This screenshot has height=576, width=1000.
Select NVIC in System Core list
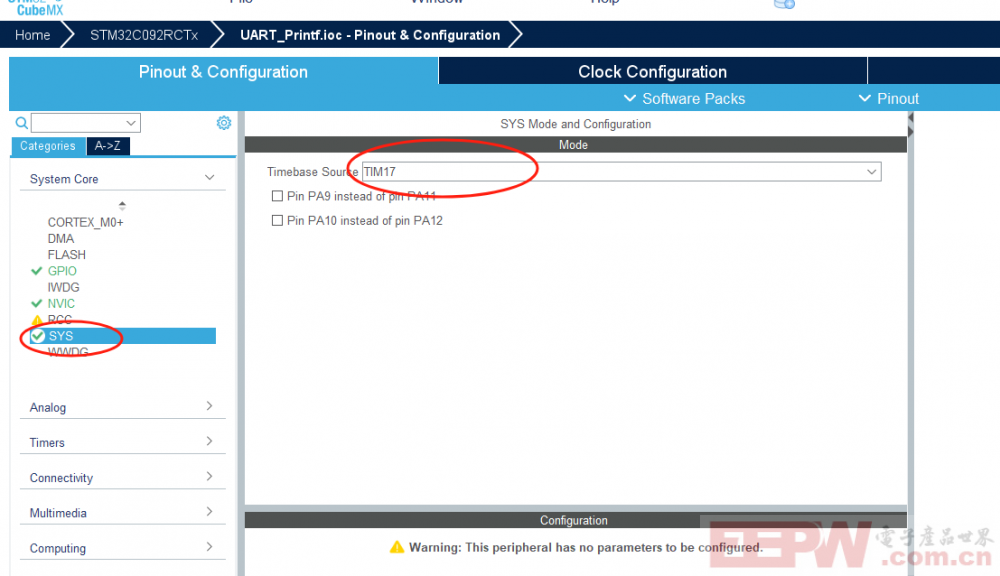tap(61, 304)
